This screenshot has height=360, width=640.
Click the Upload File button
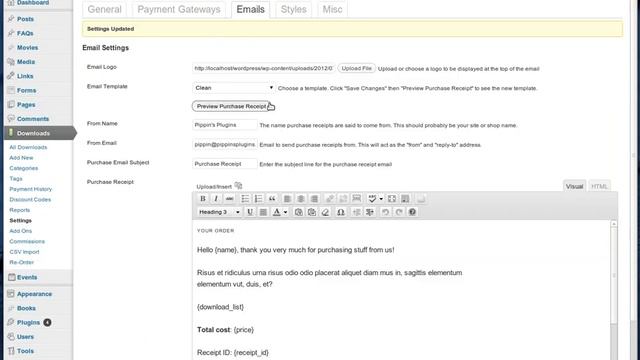point(357,68)
